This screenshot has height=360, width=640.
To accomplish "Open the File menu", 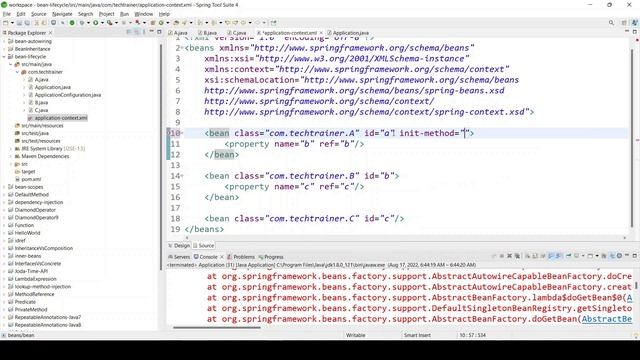I will coord(7,14).
